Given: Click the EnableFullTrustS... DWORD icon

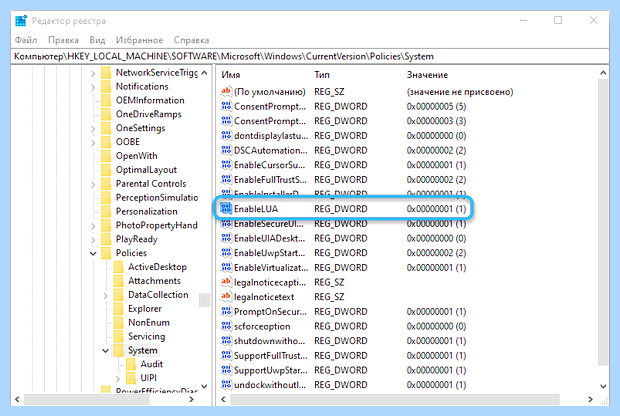Looking at the screenshot, I should coord(226,180).
